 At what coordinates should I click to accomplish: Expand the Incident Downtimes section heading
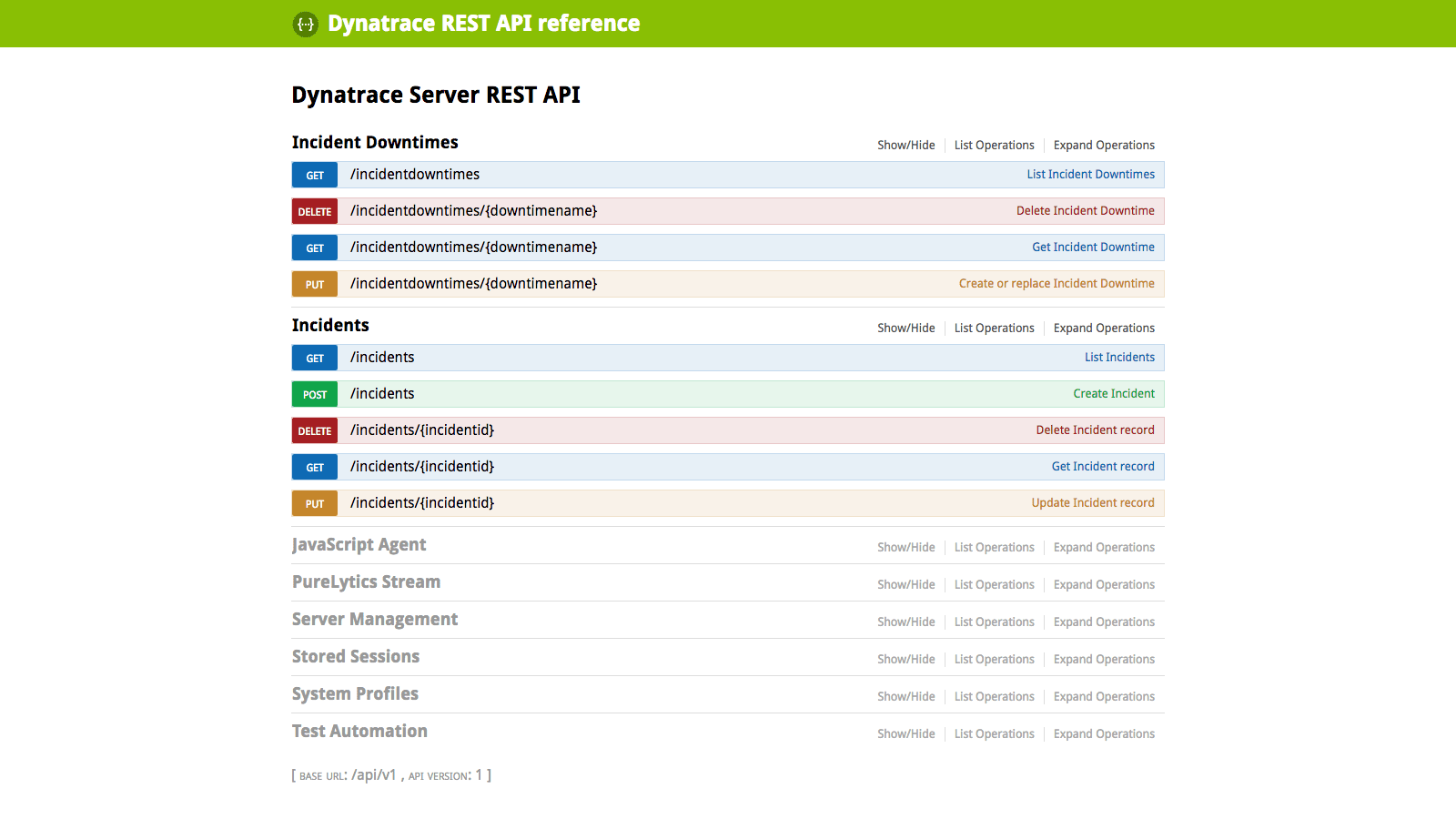pos(375,143)
